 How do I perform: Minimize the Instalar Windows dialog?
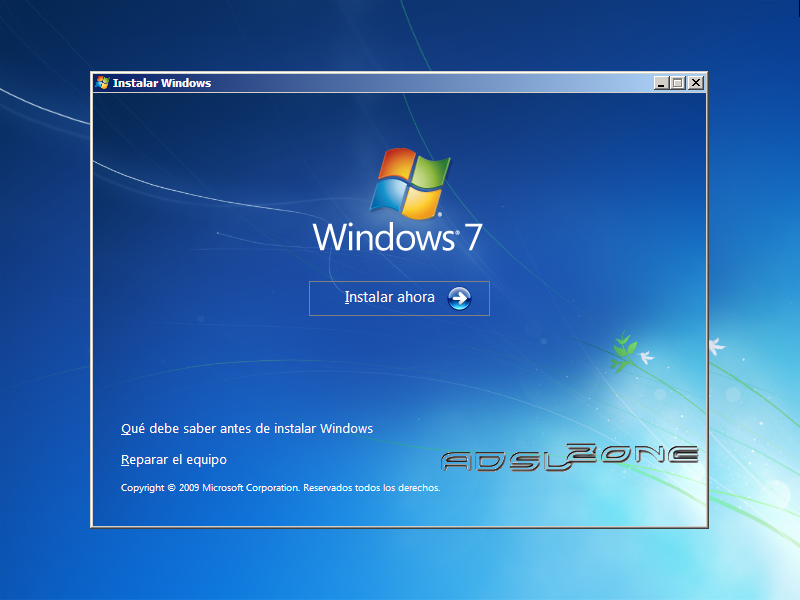coord(661,83)
